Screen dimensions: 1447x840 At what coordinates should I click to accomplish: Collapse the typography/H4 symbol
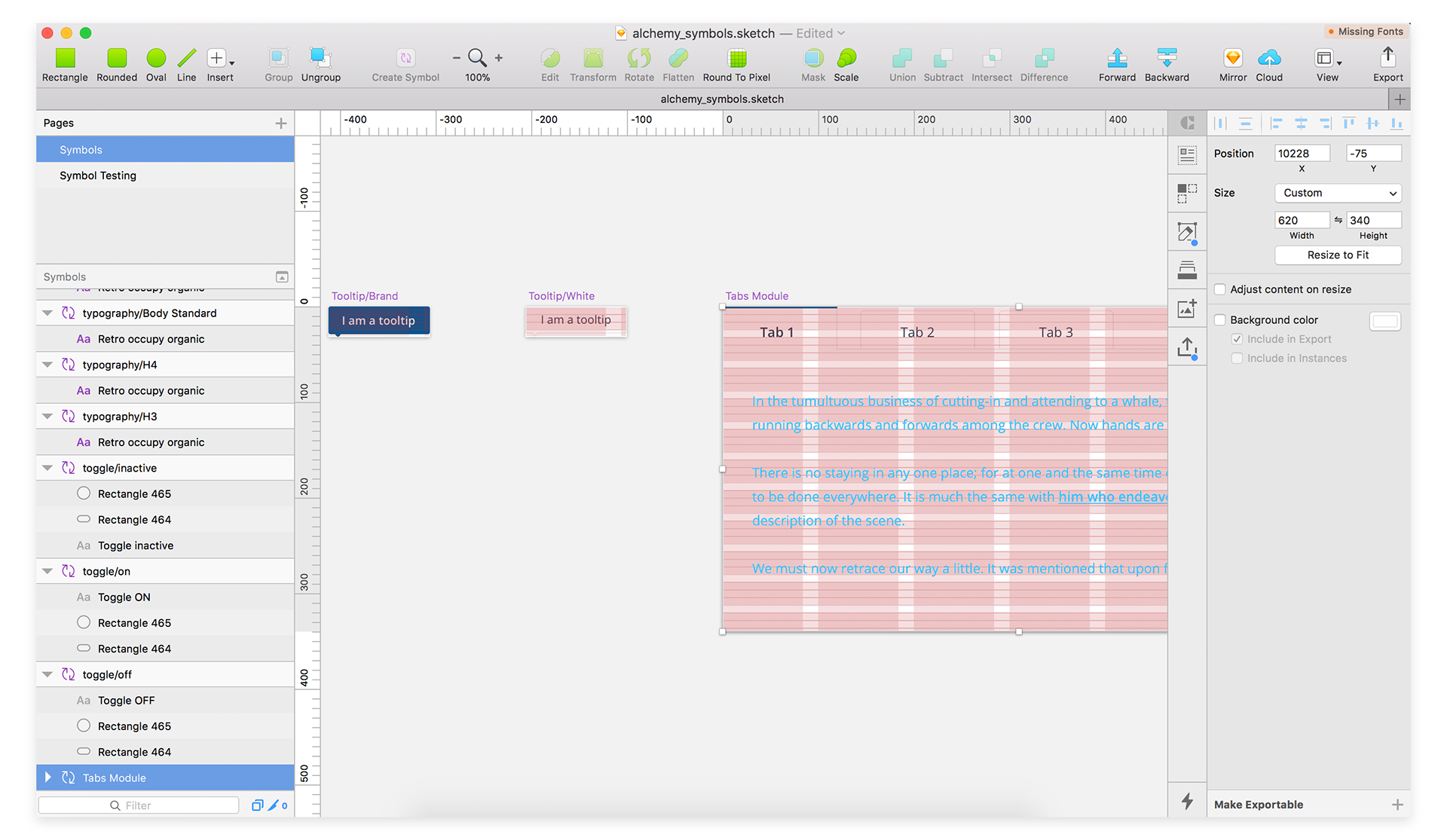coord(47,365)
